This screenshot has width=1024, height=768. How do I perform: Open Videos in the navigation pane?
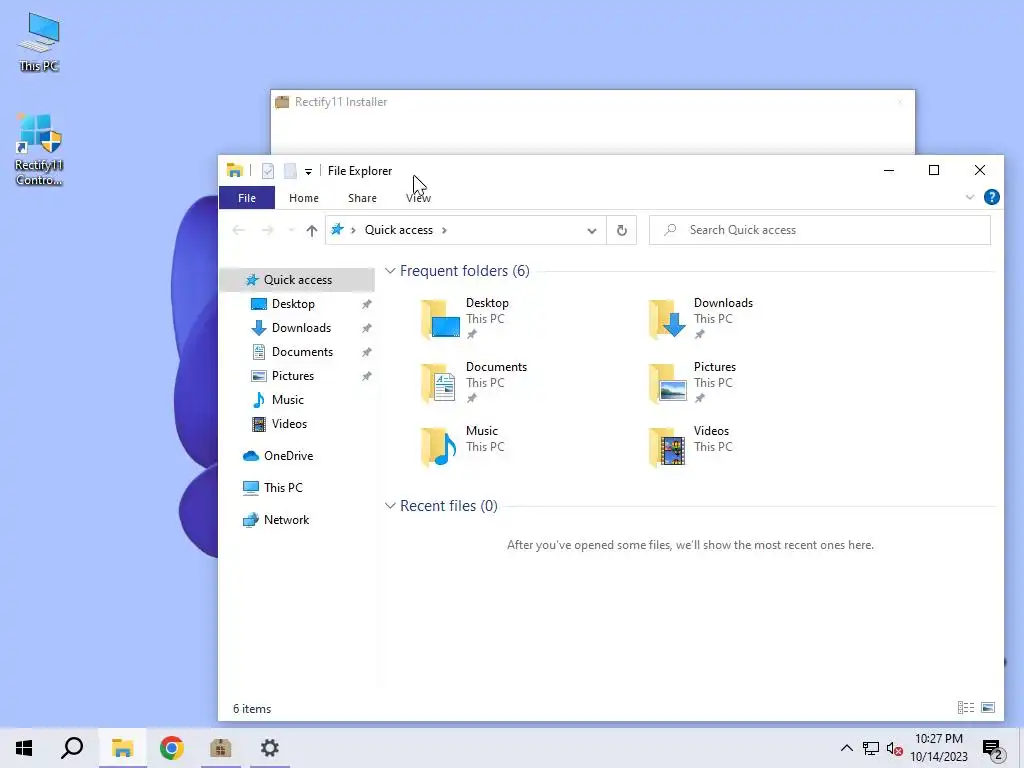tap(289, 424)
